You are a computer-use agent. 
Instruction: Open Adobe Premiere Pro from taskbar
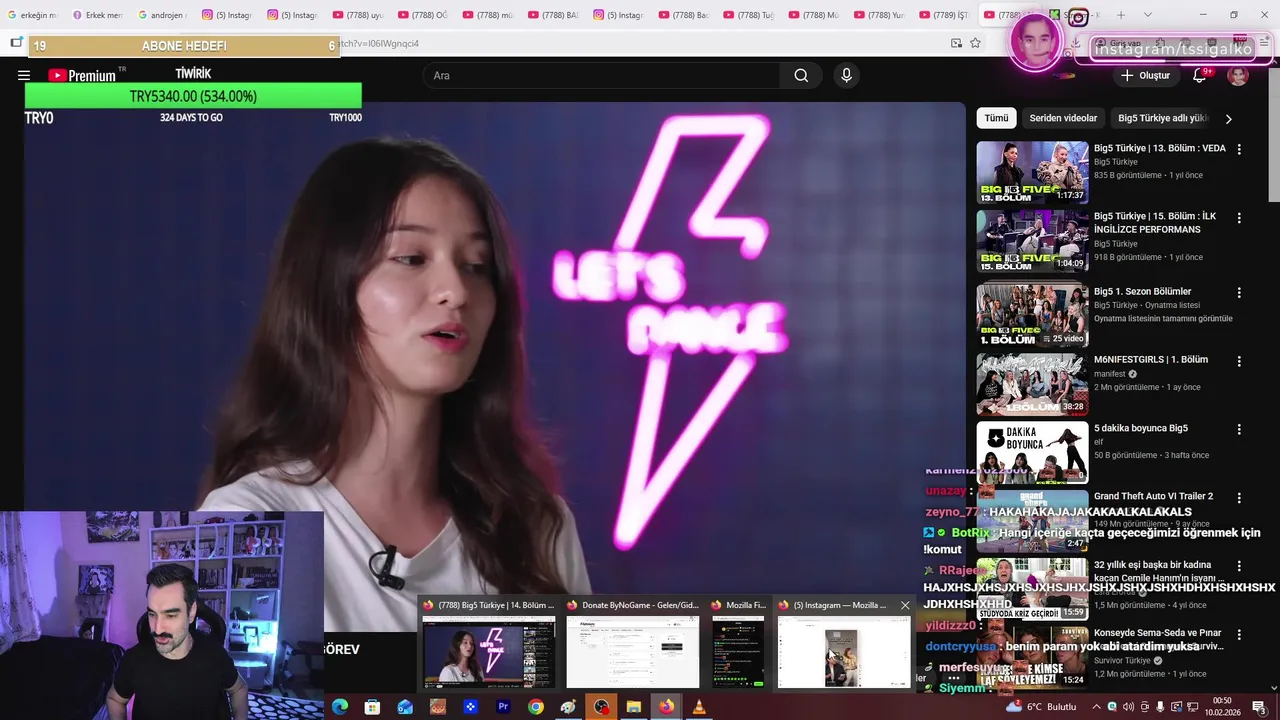[x=503, y=707]
